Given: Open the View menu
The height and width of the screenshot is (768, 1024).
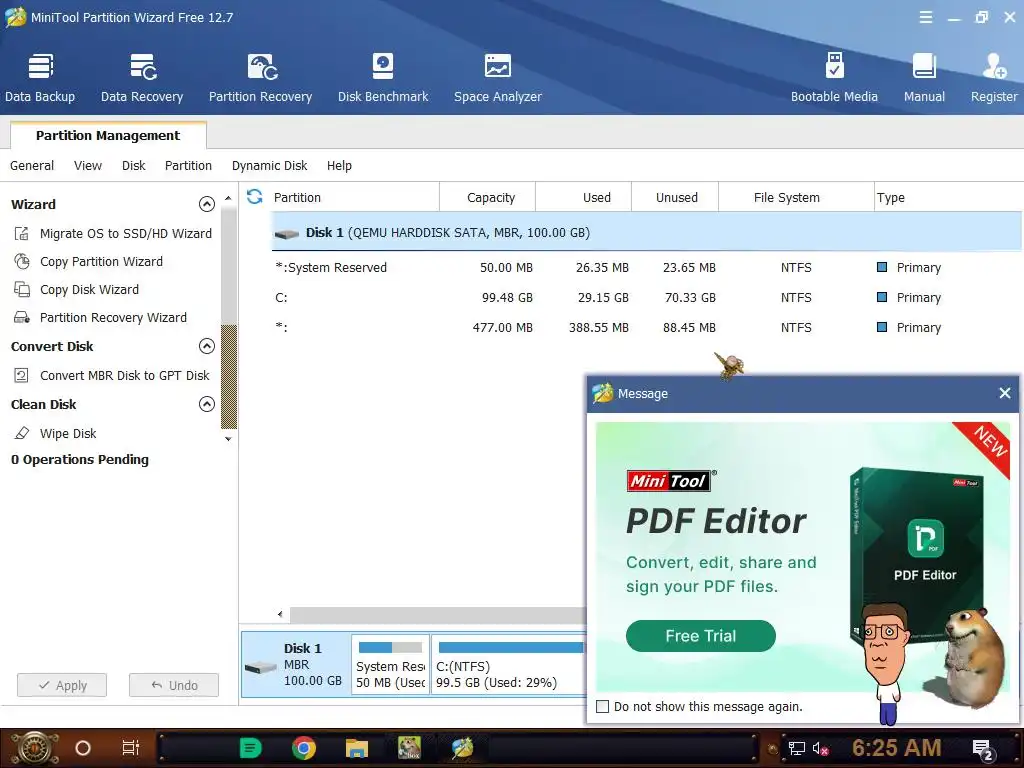Looking at the screenshot, I should click(x=88, y=166).
